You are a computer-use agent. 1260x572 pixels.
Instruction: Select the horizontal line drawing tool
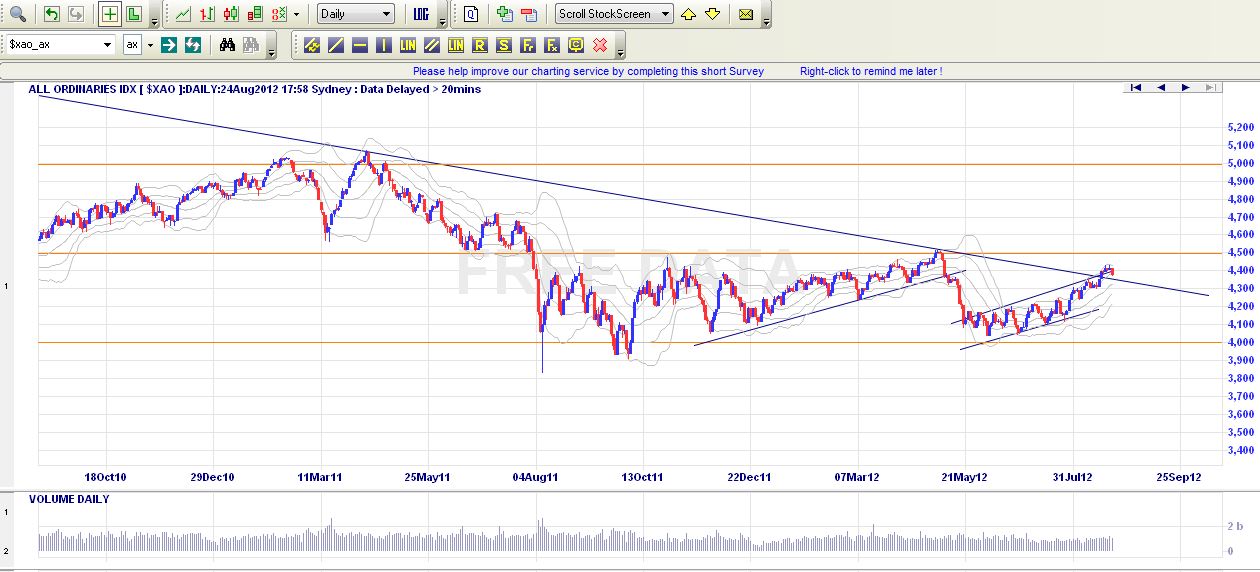tap(360, 45)
